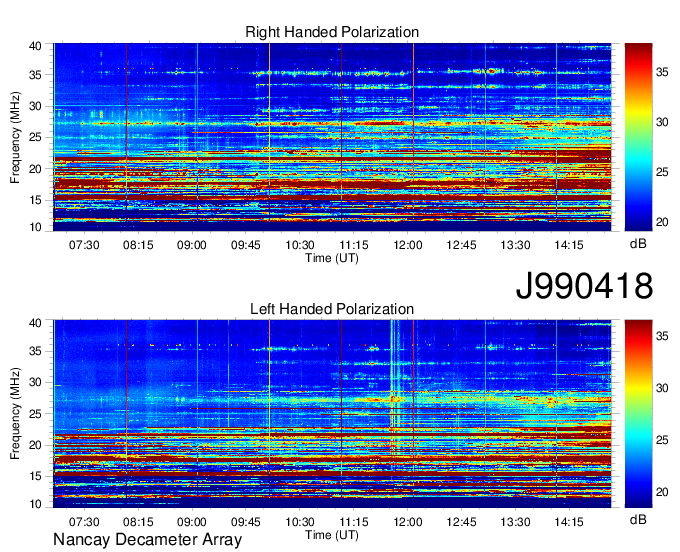Screen dimensions: 680x552
Task: Click 11:15 tick under Right Handed plot
Action: point(353,245)
